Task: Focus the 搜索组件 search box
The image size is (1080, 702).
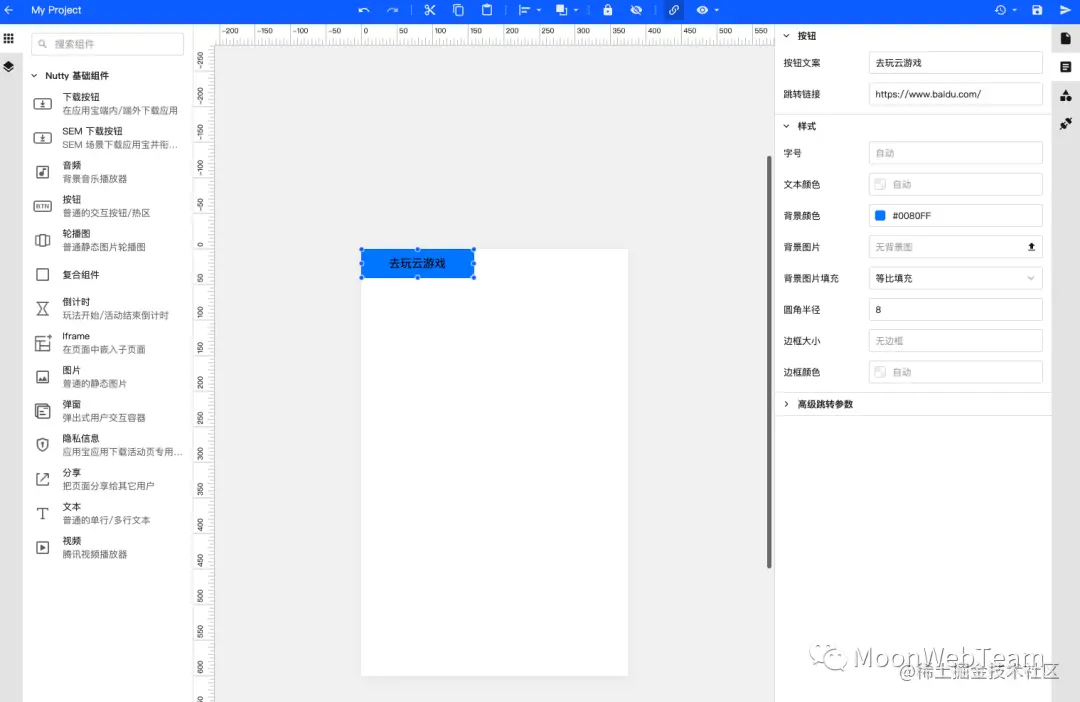Action: 107,44
